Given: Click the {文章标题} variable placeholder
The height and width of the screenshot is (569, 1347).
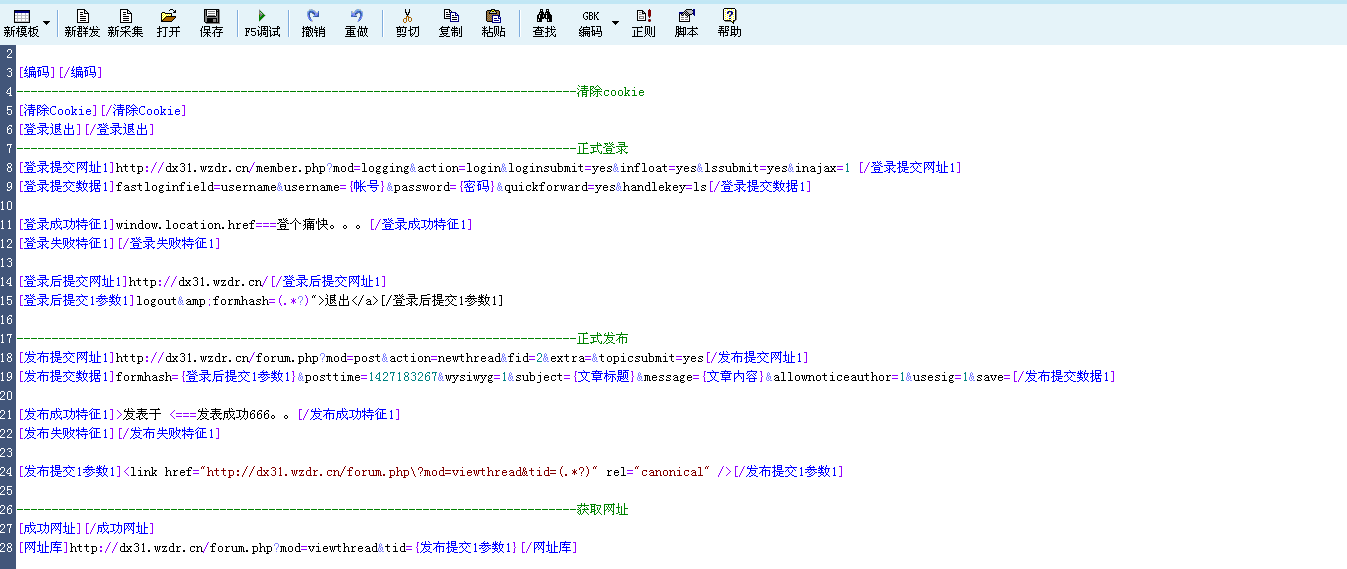Looking at the screenshot, I should pyautogui.click(x=603, y=377).
